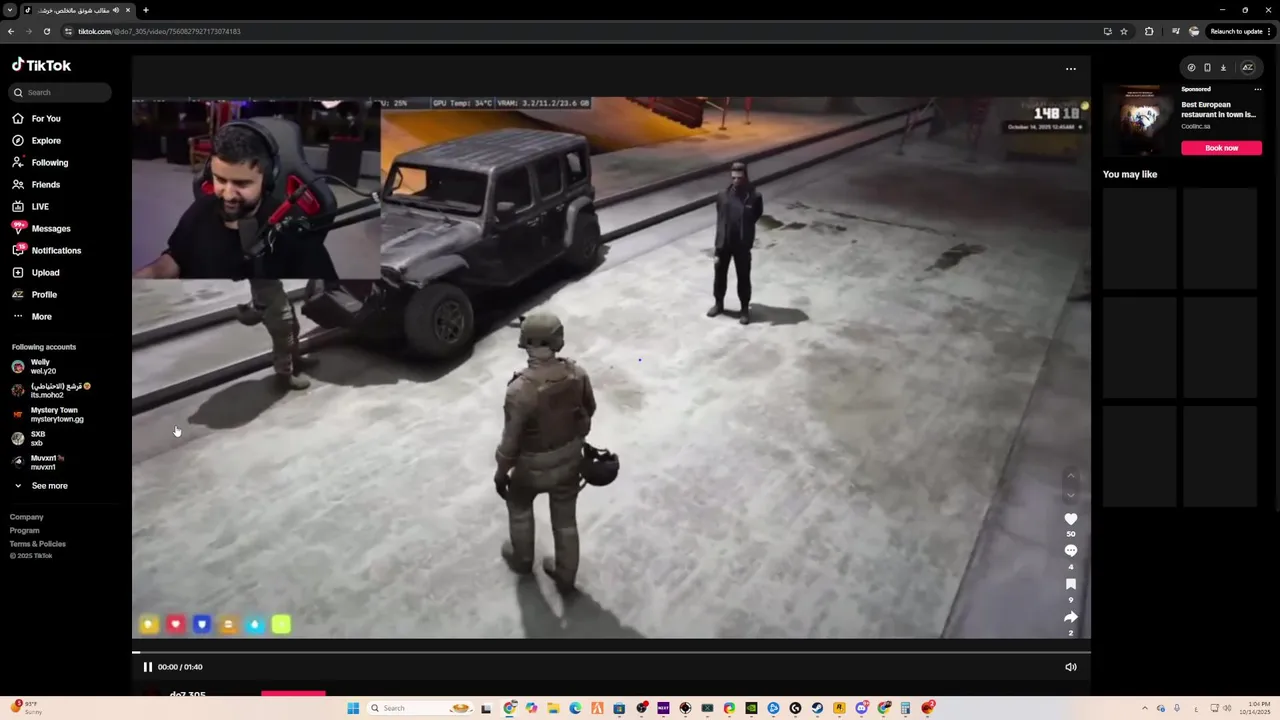Open the comments bubble icon
Screen dimensions: 1280x720
coord(1070,551)
